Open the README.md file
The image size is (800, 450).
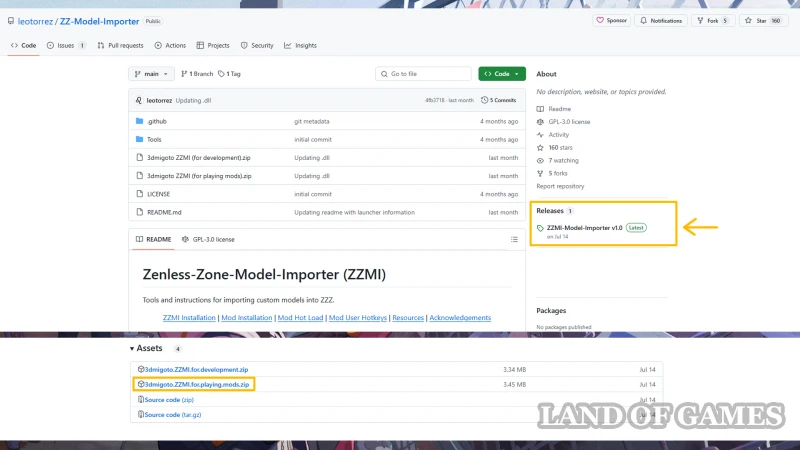tap(164, 212)
